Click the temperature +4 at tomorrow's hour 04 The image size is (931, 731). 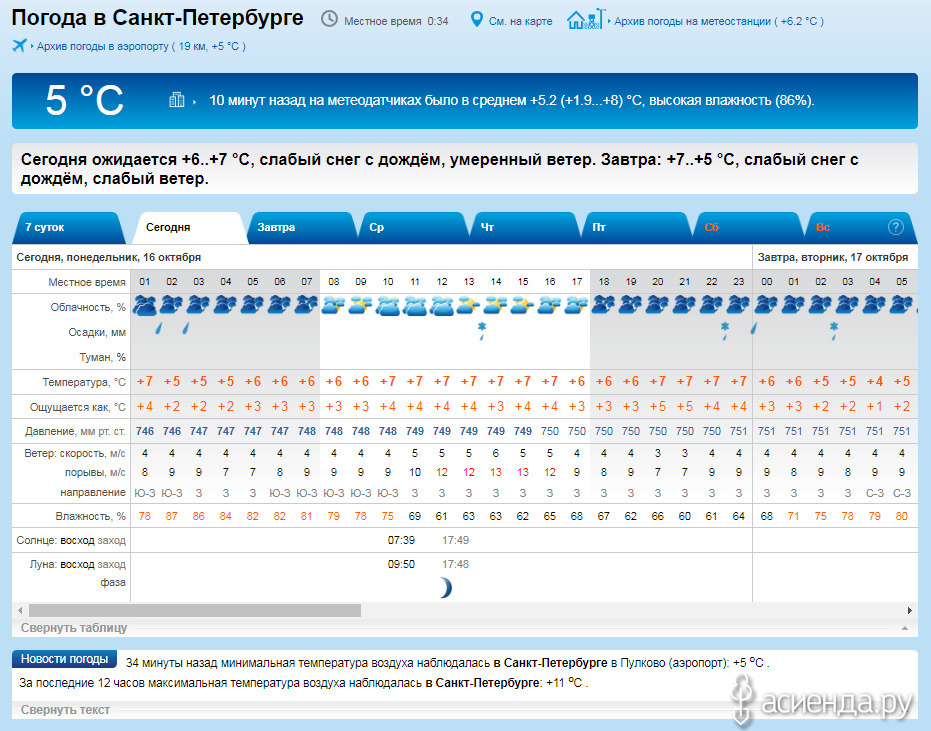coord(875,381)
